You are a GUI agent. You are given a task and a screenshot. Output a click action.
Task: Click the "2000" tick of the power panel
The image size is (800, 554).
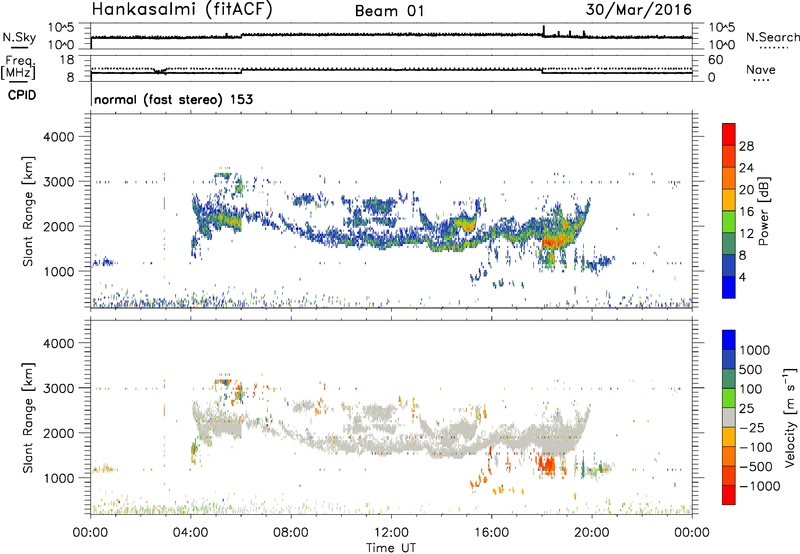tap(59, 226)
